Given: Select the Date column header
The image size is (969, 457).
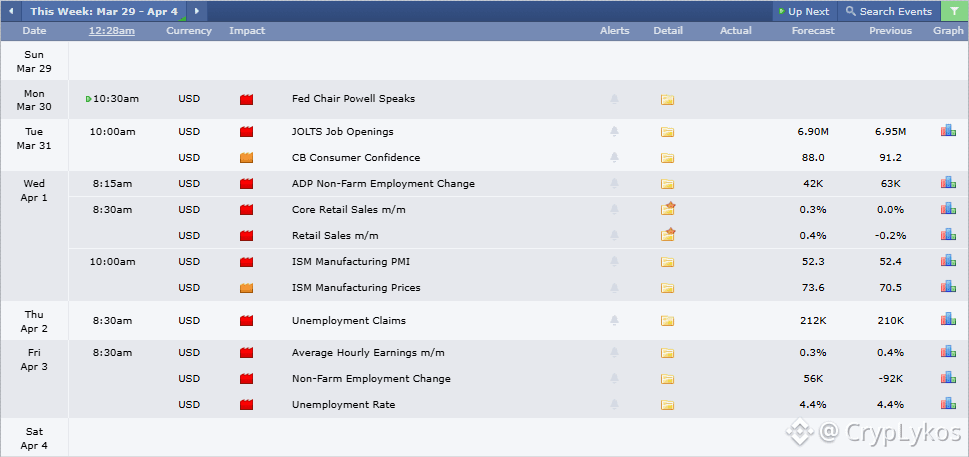Looking at the screenshot, I should pos(35,31).
